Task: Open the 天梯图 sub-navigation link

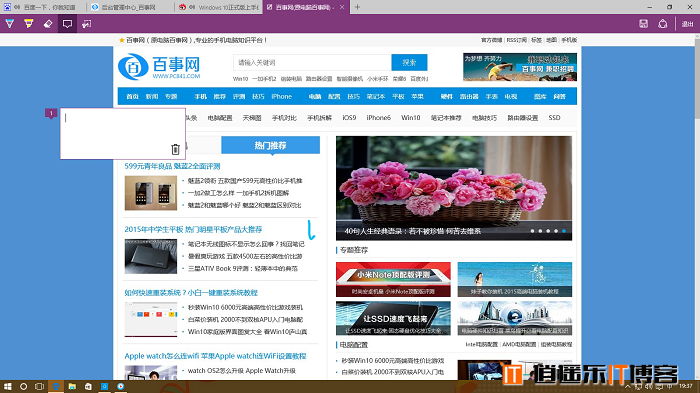Action: (x=252, y=118)
